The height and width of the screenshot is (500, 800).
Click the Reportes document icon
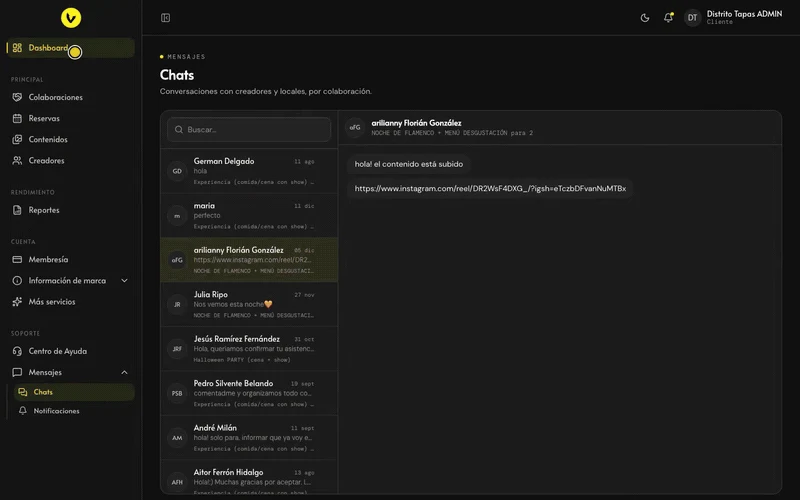coord(17,210)
